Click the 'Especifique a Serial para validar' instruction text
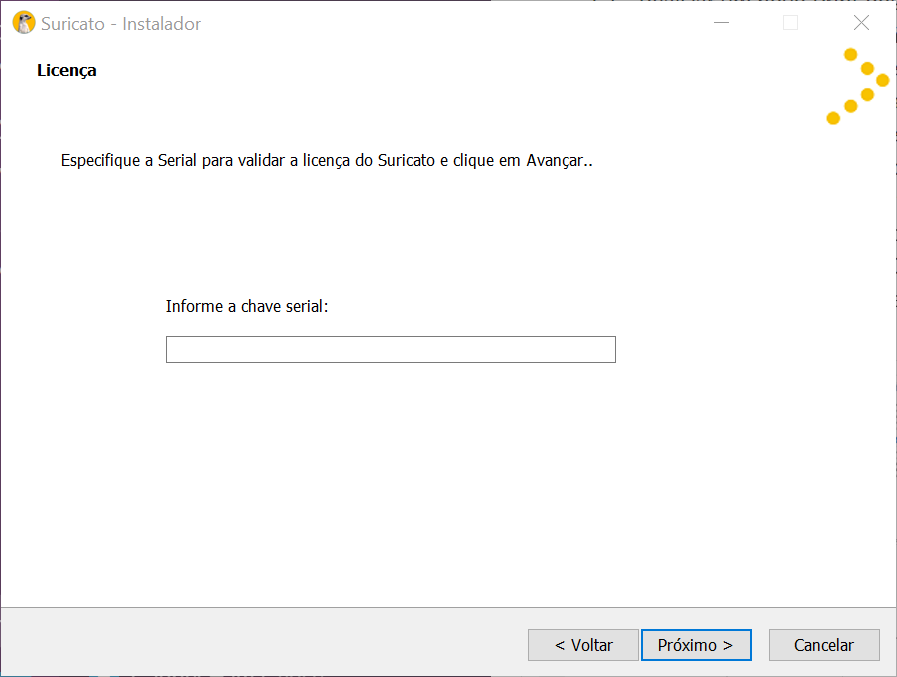The image size is (897, 677). tap(327, 161)
